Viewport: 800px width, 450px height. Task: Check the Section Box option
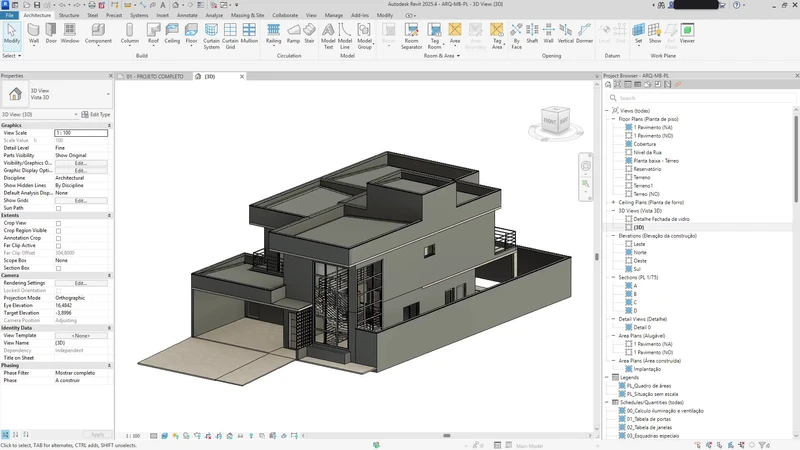pyautogui.click(x=59, y=268)
